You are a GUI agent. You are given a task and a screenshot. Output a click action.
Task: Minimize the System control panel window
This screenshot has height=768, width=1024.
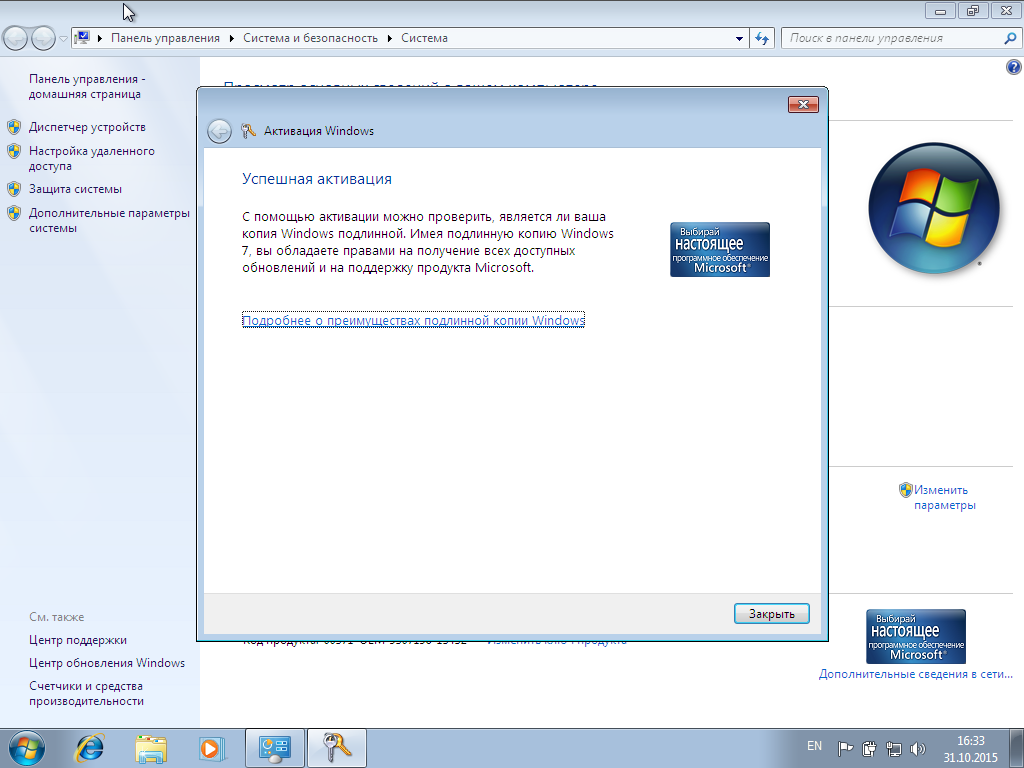[940, 10]
